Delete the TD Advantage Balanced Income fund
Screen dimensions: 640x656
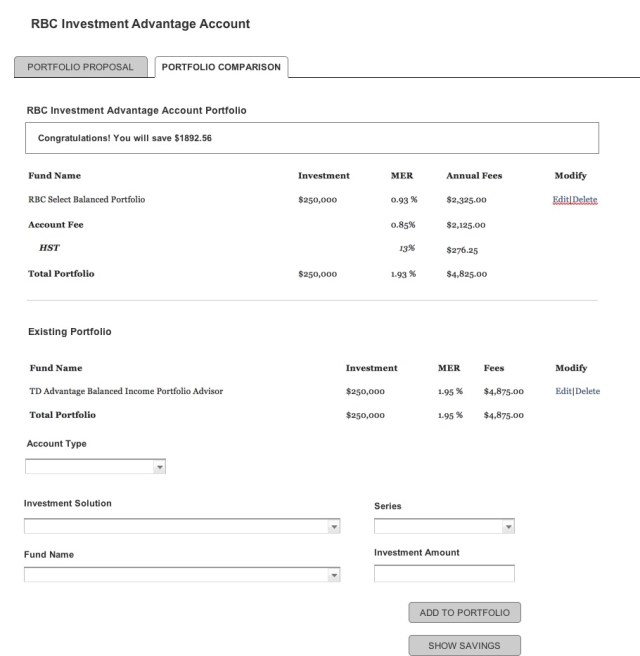[588, 391]
